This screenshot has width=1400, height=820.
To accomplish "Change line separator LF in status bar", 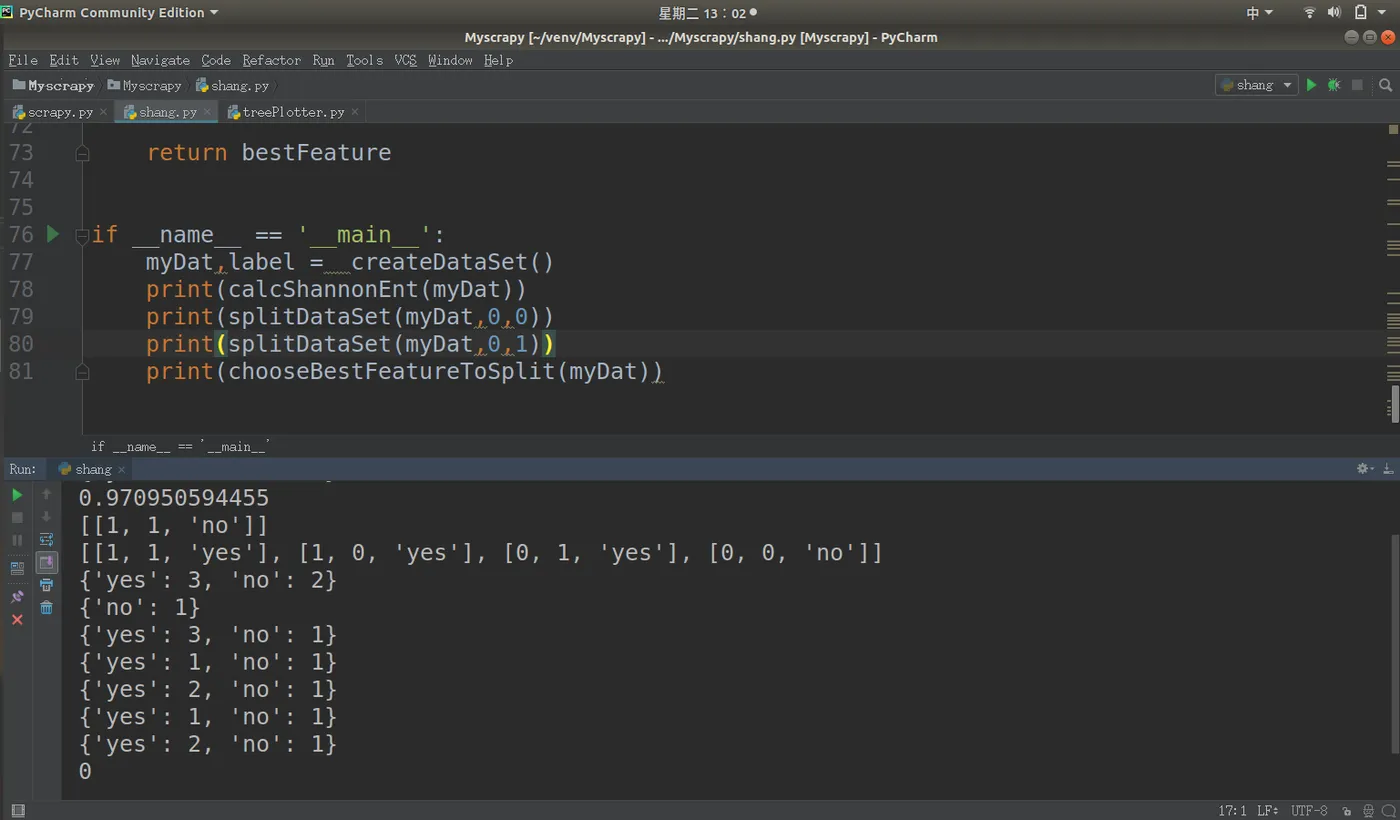I will pos(1267,810).
